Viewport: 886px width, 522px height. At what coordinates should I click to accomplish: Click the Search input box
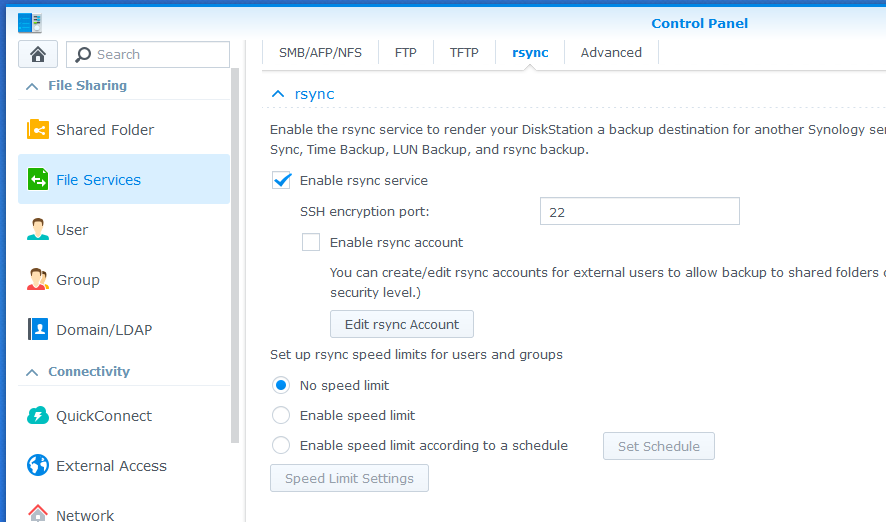[148, 54]
